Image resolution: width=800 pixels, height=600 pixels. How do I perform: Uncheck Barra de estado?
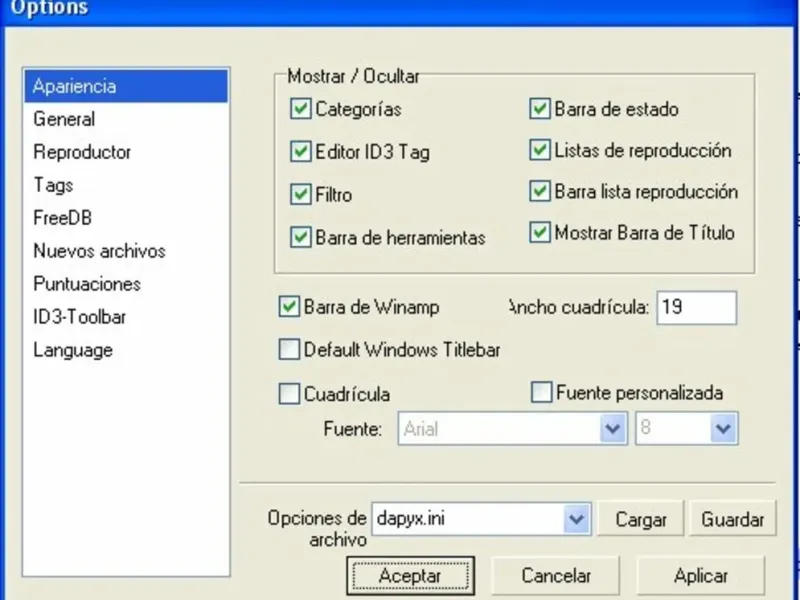[540, 109]
